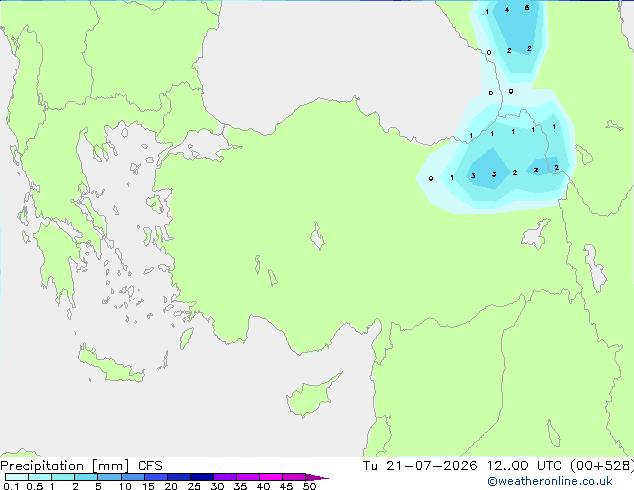This screenshot has width=634, height=490.
Task: Pick the legend swatch between 15 and 20
Action: coord(156,477)
